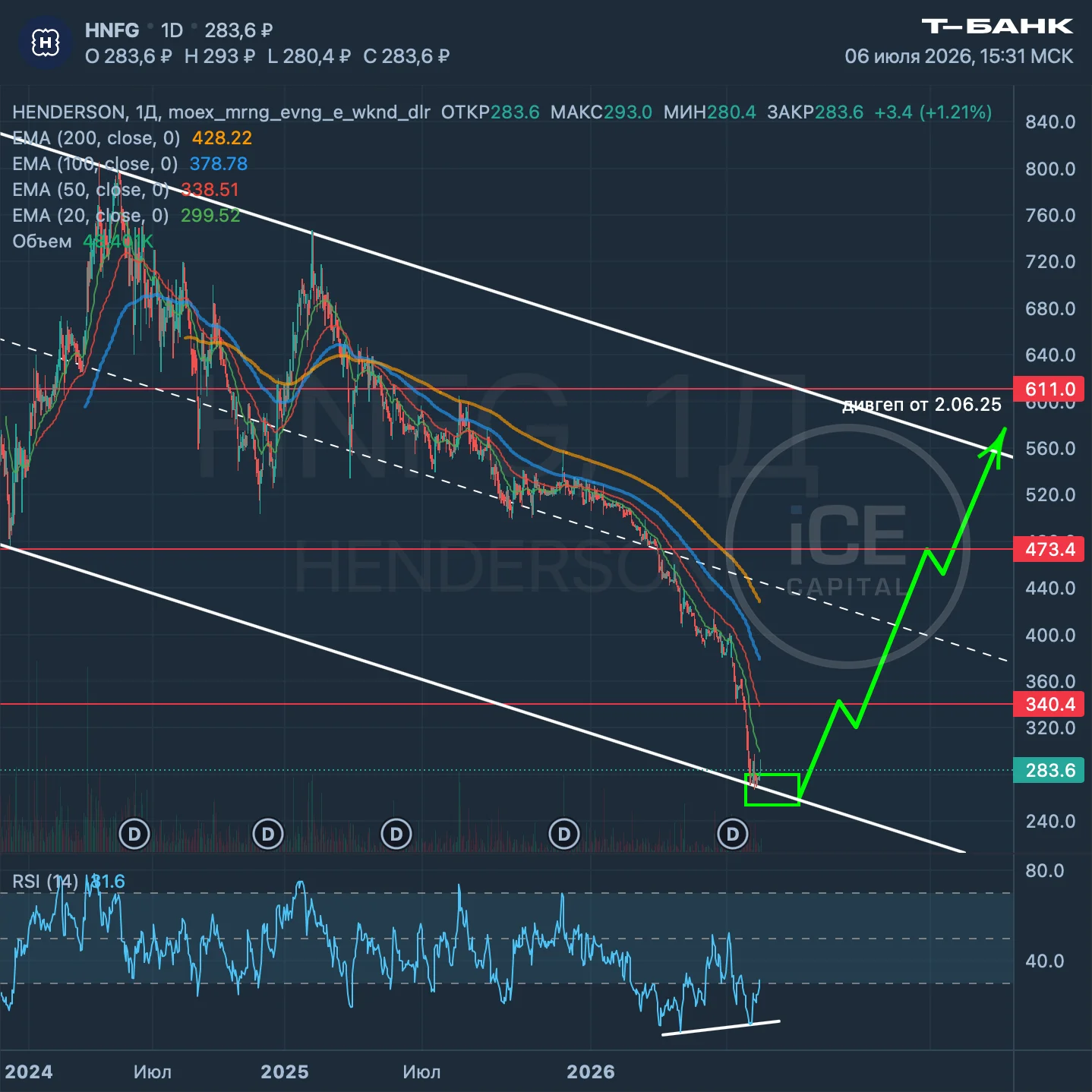This screenshot has height=1092, width=1092.
Task: Click the first dividend D marker near July 2024
Action: (x=134, y=834)
